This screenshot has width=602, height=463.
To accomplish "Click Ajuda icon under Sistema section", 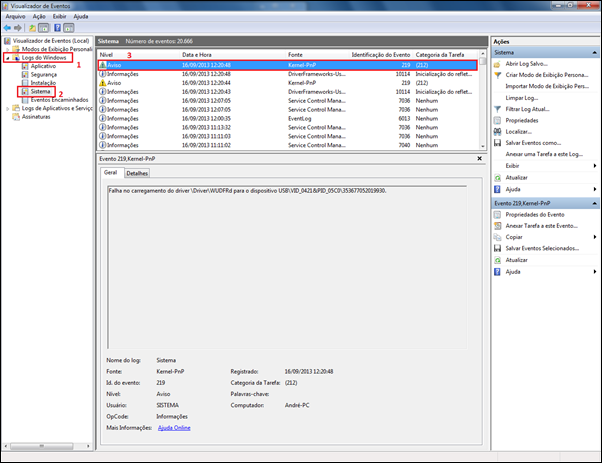I will point(497,189).
